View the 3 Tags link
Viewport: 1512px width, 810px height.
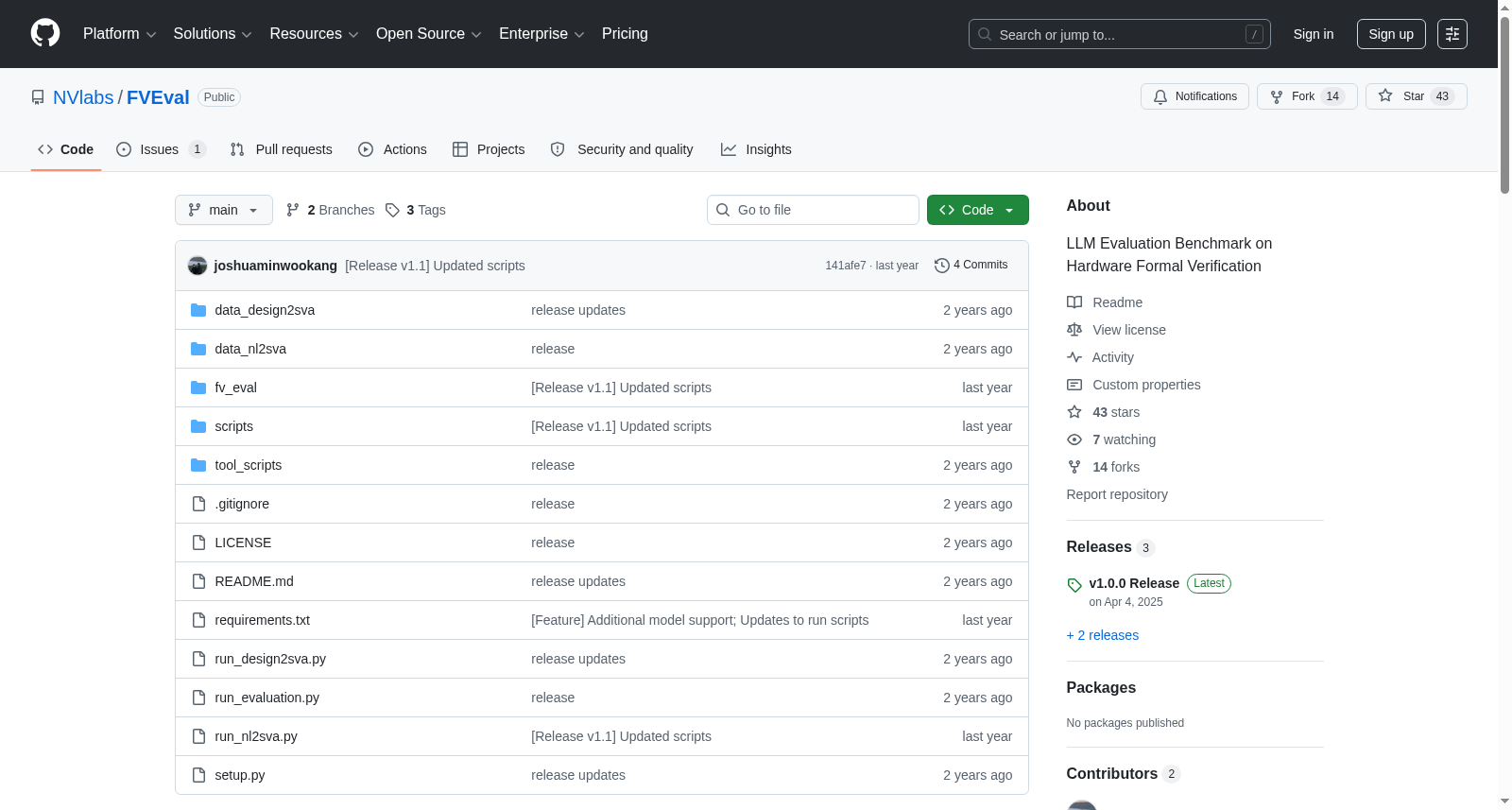tap(416, 210)
